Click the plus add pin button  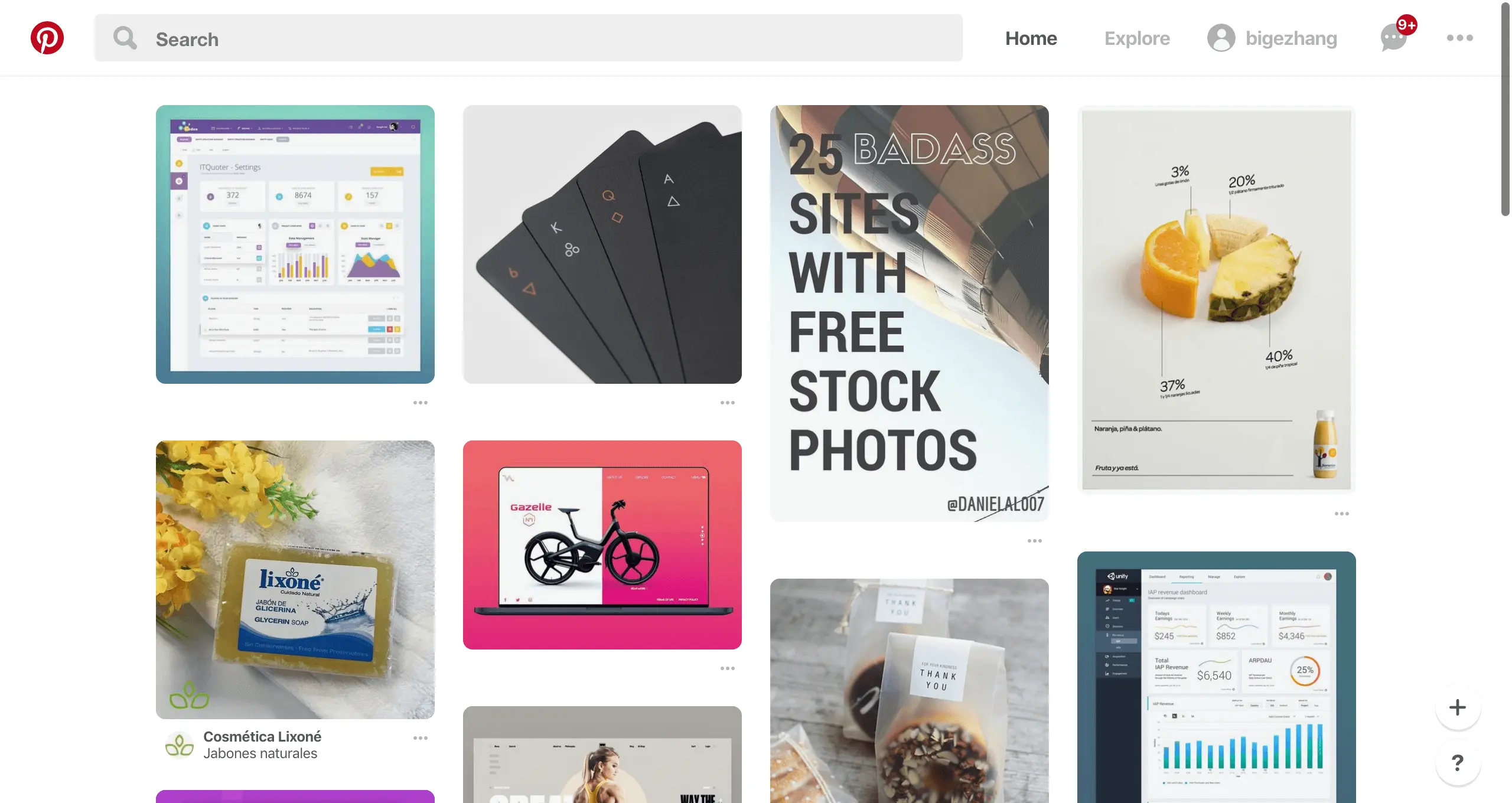tap(1458, 707)
